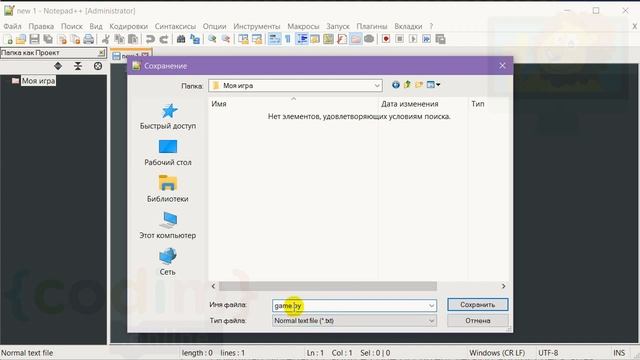Open the Плагины menu
640x360 pixels.
pyautogui.click(x=372, y=26)
